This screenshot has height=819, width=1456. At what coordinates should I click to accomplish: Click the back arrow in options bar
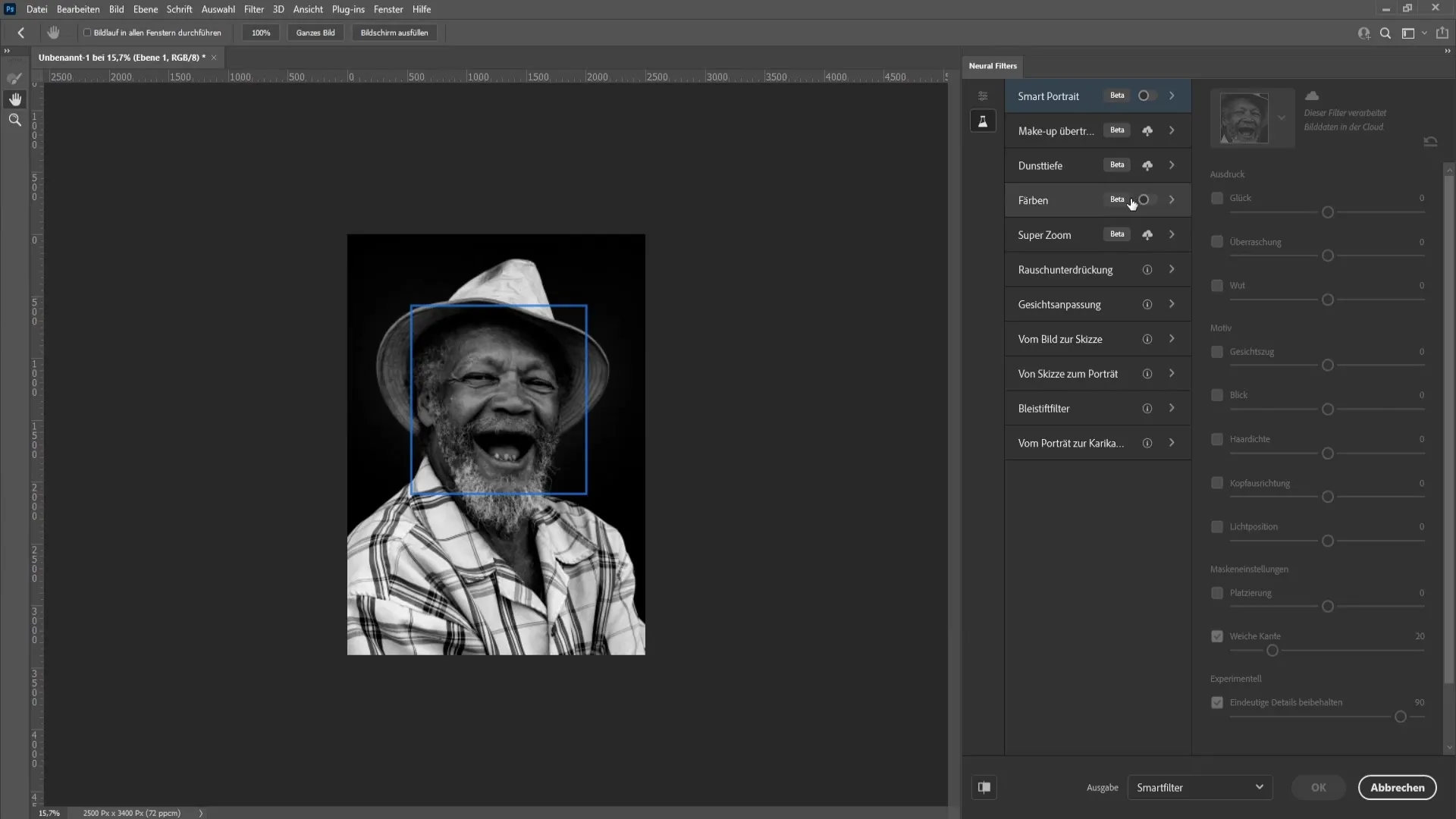point(21,33)
